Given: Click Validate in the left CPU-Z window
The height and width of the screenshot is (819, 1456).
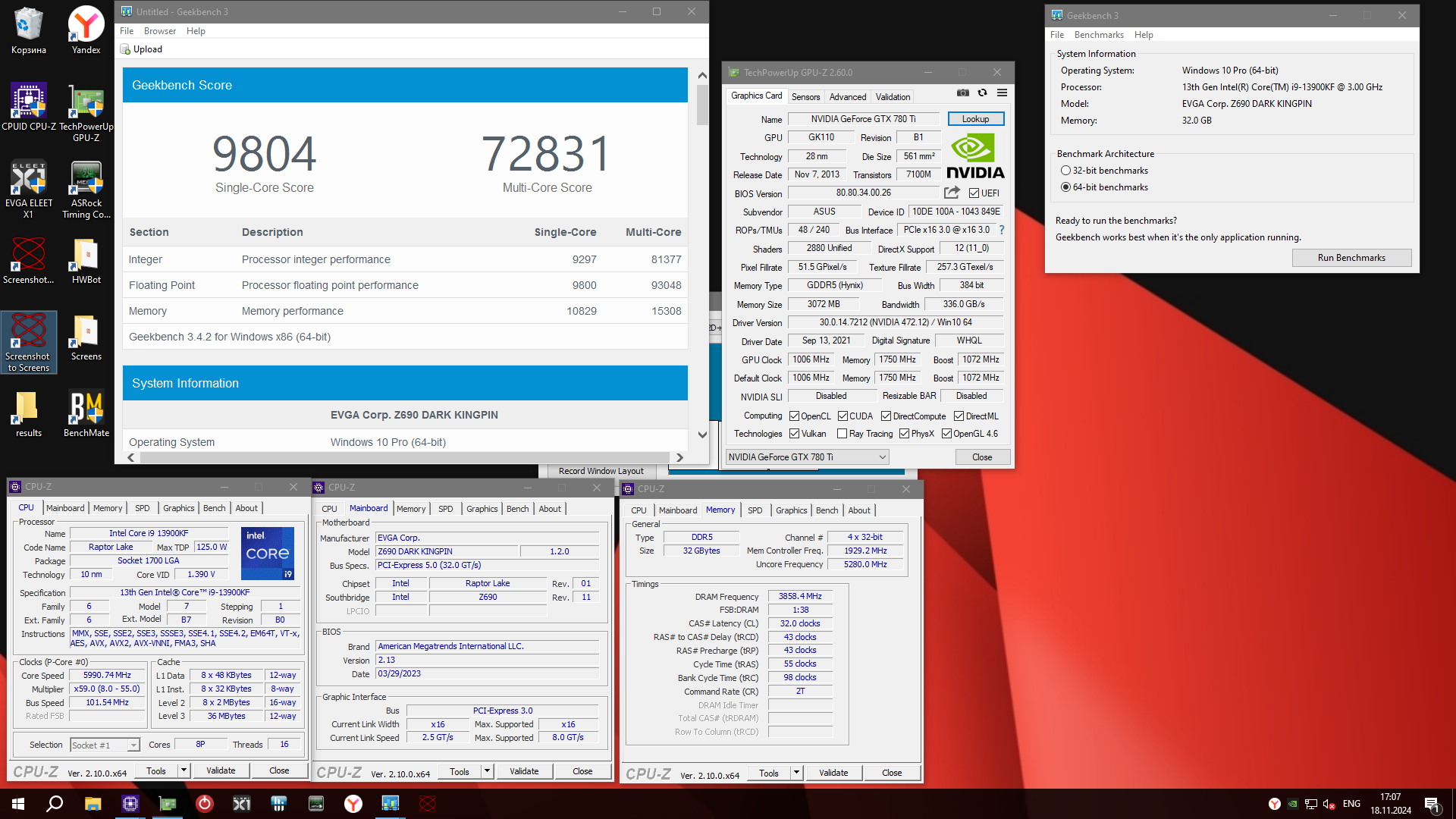Looking at the screenshot, I should pos(221,770).
